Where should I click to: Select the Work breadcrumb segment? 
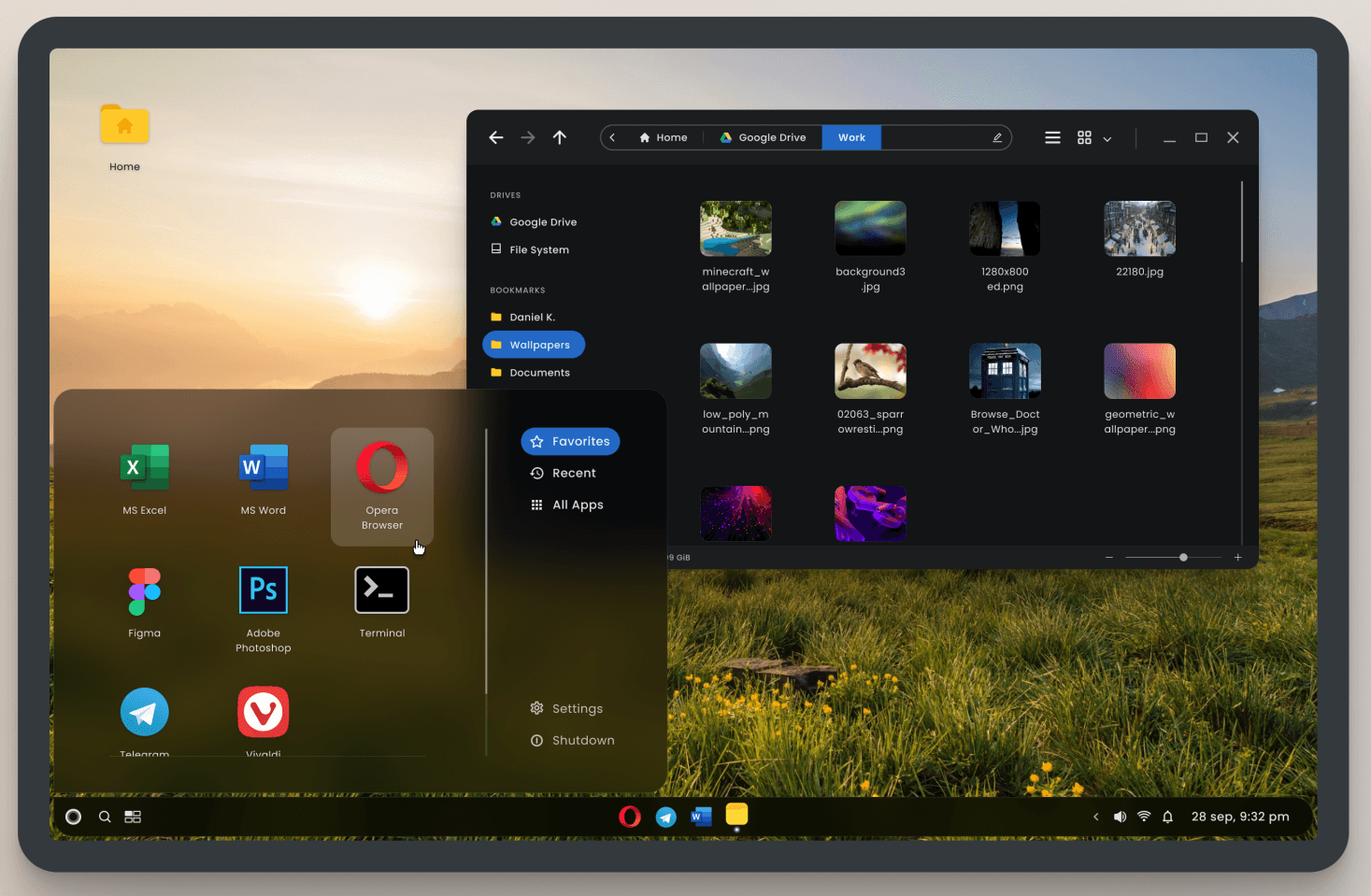tap(851, 137)
